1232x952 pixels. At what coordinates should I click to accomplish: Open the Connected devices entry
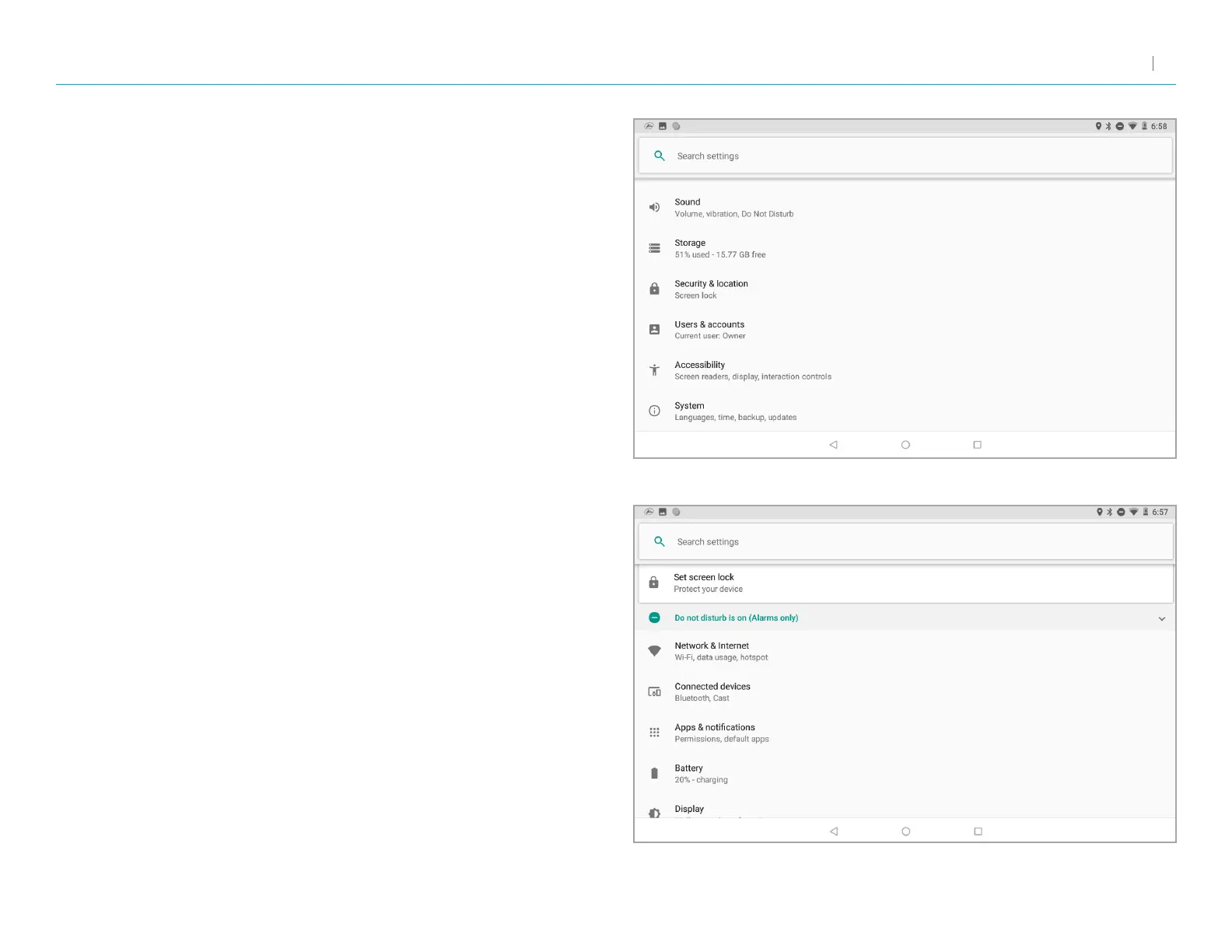[x=905, y=692]
